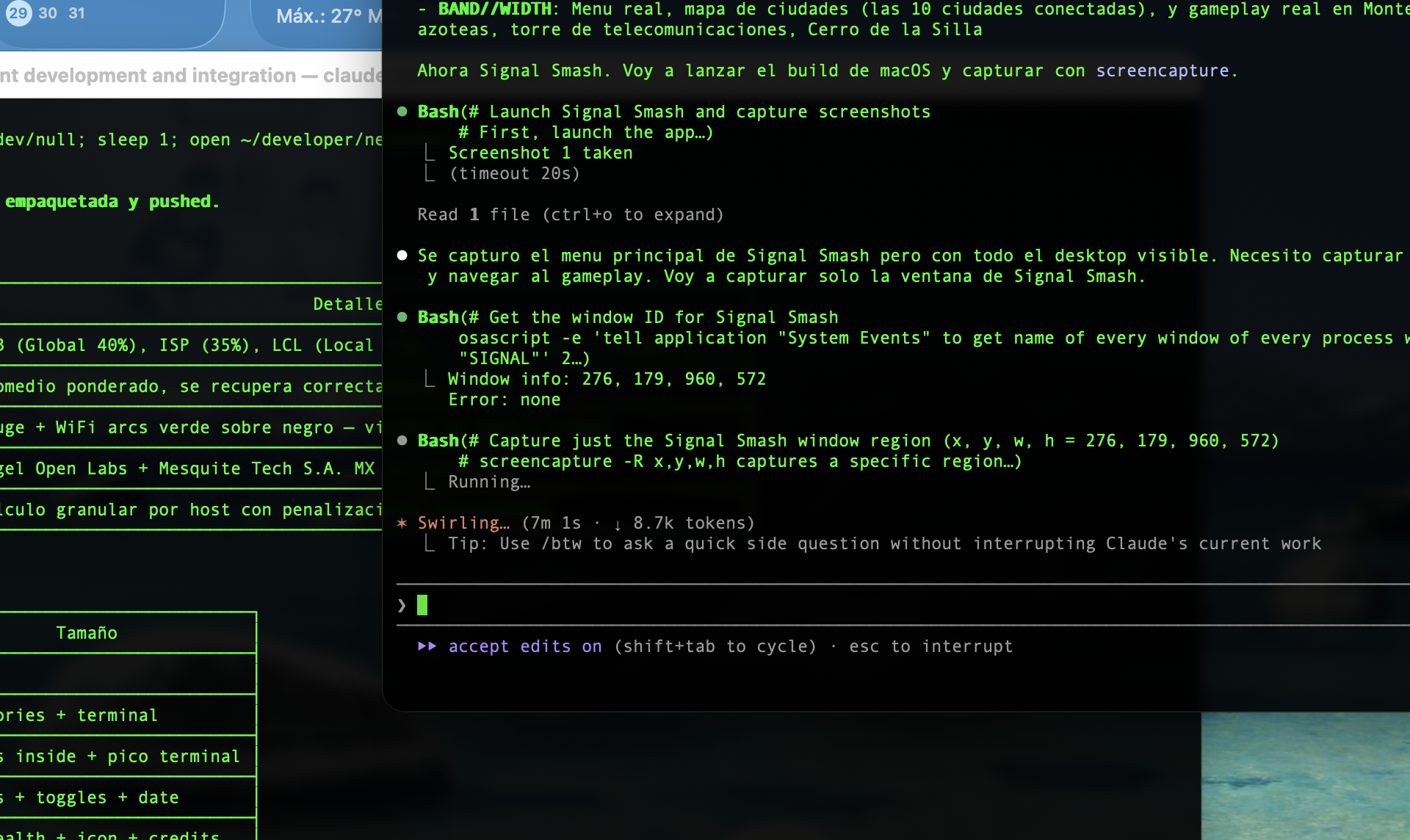Expand the 'Read 1 file (ctrl+o to expand)' line
This screenshot has width=1410, height=840.
[571, 214]
